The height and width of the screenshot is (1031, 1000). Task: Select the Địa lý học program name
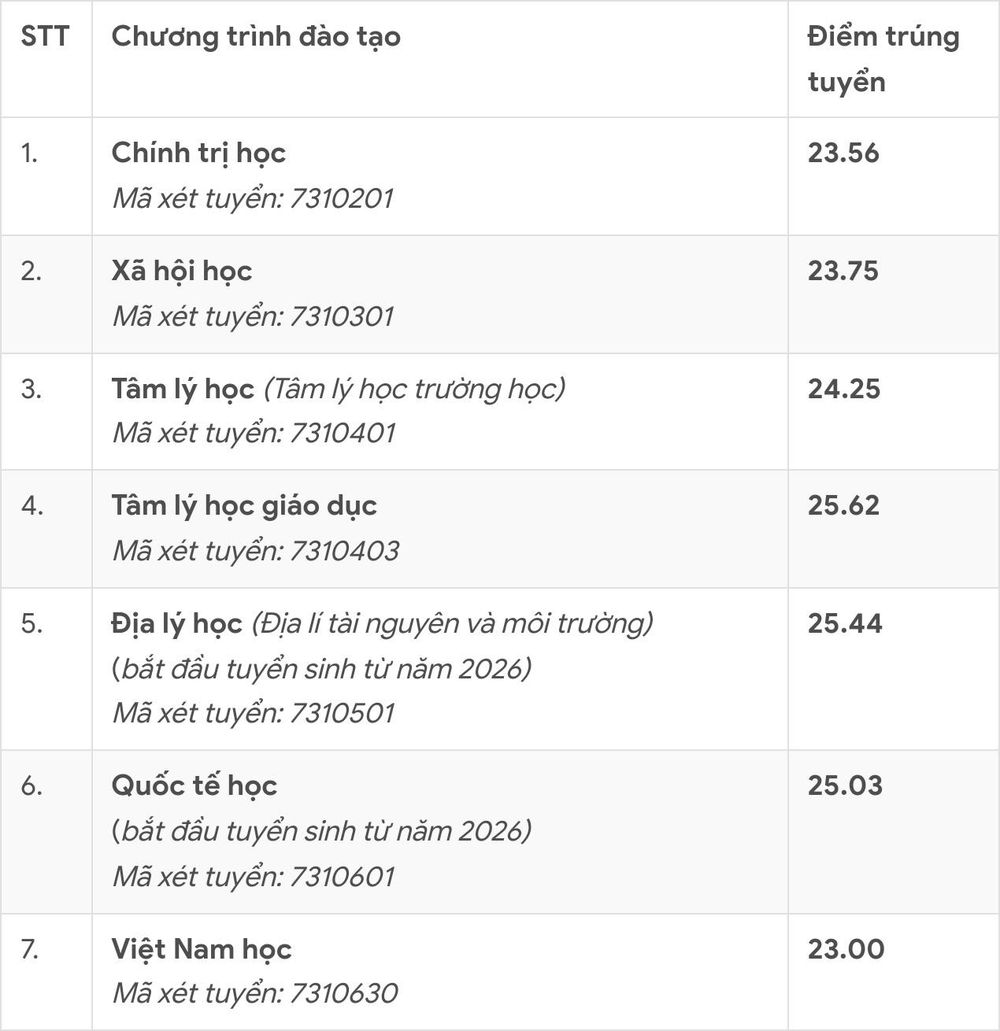click(x=177, y=624)
